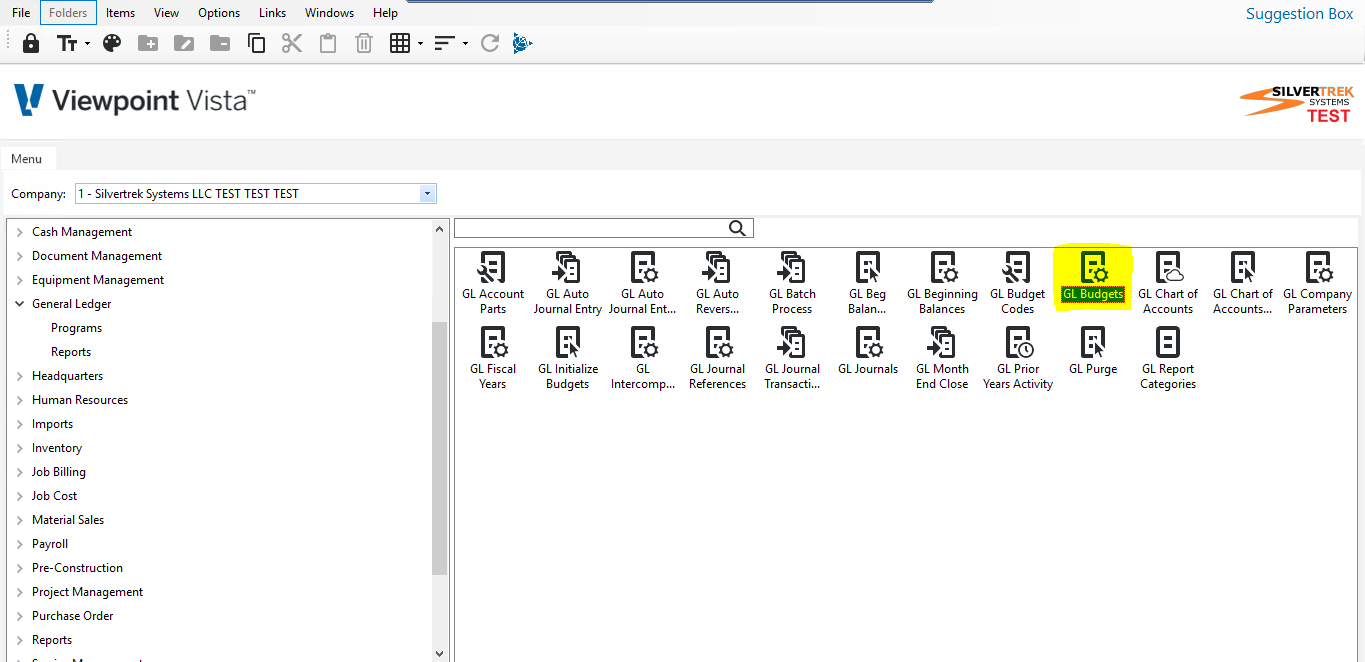Viewport: 1365px width, 662px height.
Task: Expand the Job Cost node
Action: [x=20, y=496]
